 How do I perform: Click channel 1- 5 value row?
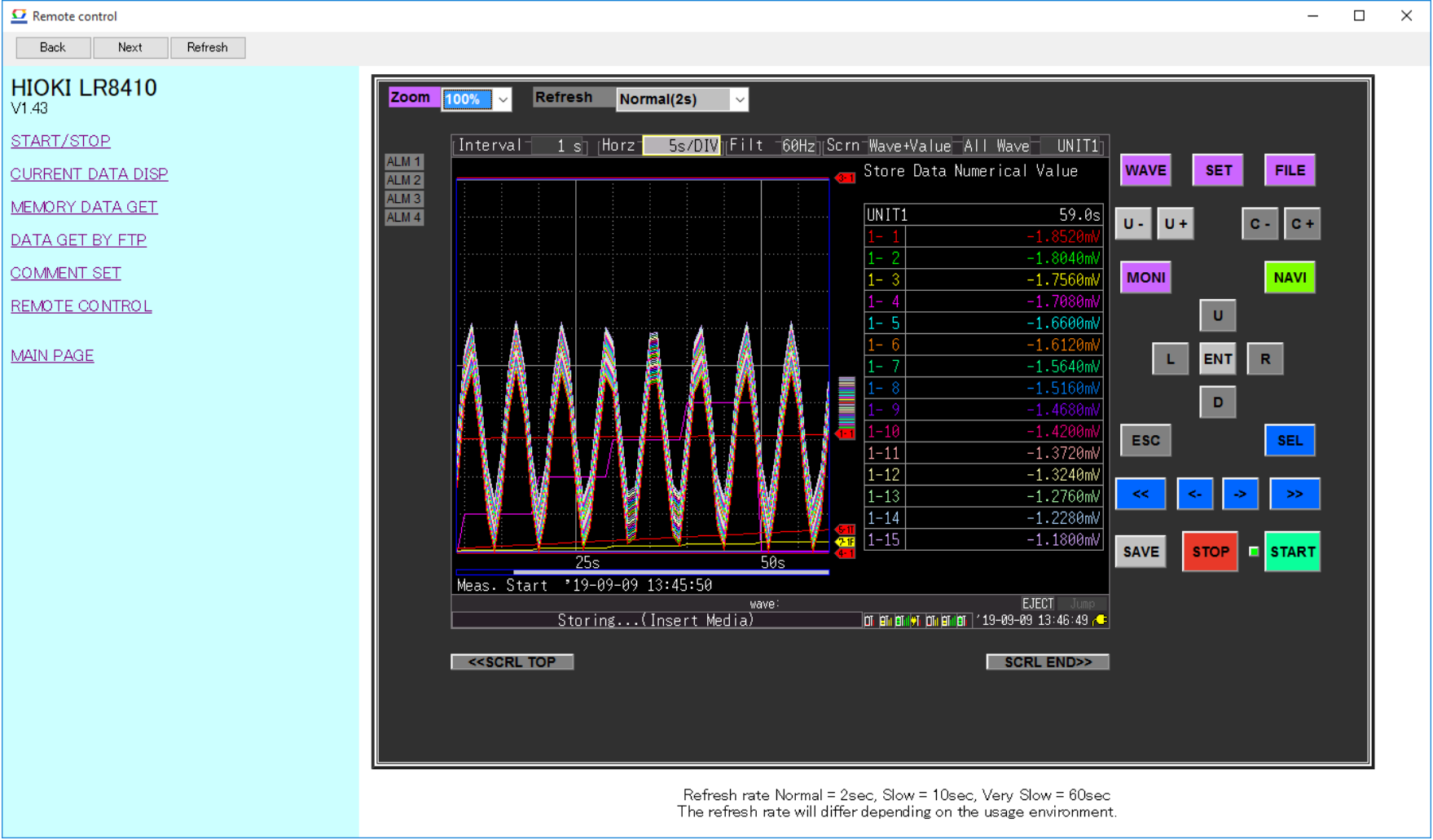click(983, 323)
